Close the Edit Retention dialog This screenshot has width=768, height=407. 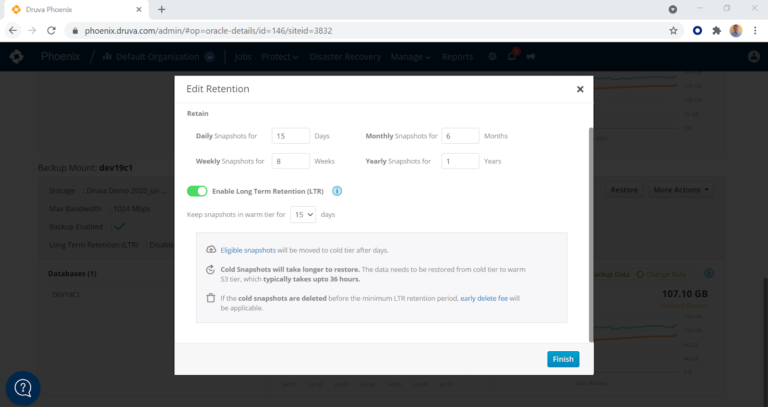(580, 89)
